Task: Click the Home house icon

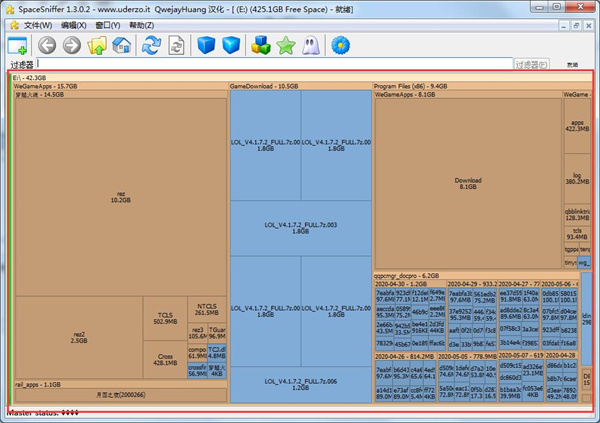Action: (122, 45)
